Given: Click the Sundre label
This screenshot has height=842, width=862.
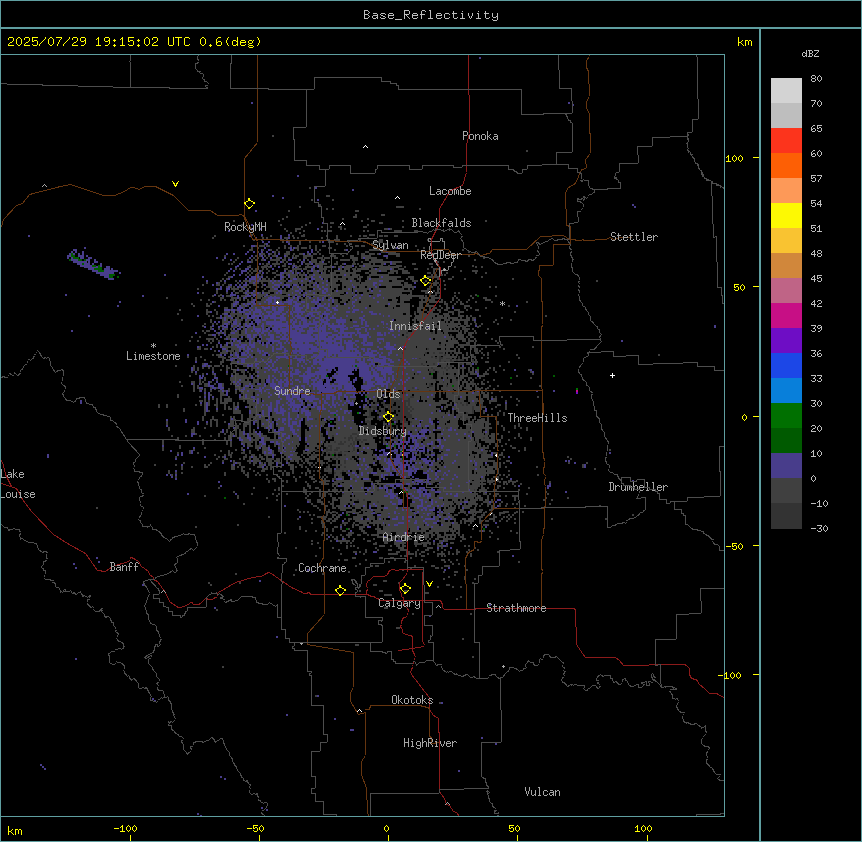Looking at the screenshot, I should (x=292, y=391).
